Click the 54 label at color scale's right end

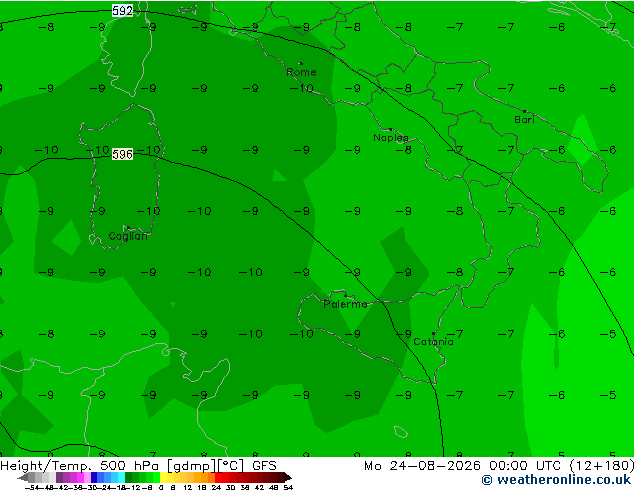click(288, 487)
